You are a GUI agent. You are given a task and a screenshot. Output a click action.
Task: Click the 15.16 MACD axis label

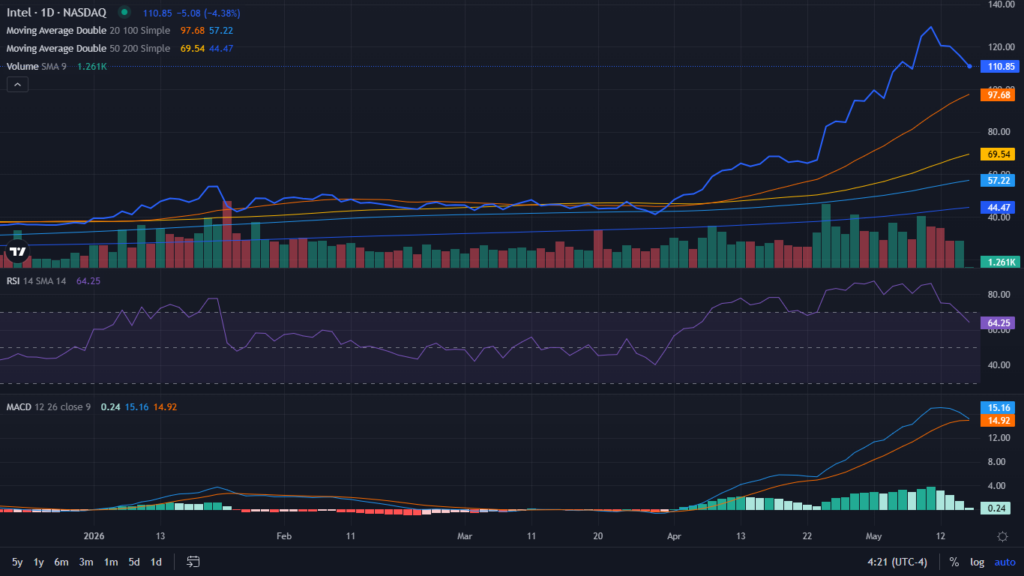[x=998, y=408]
